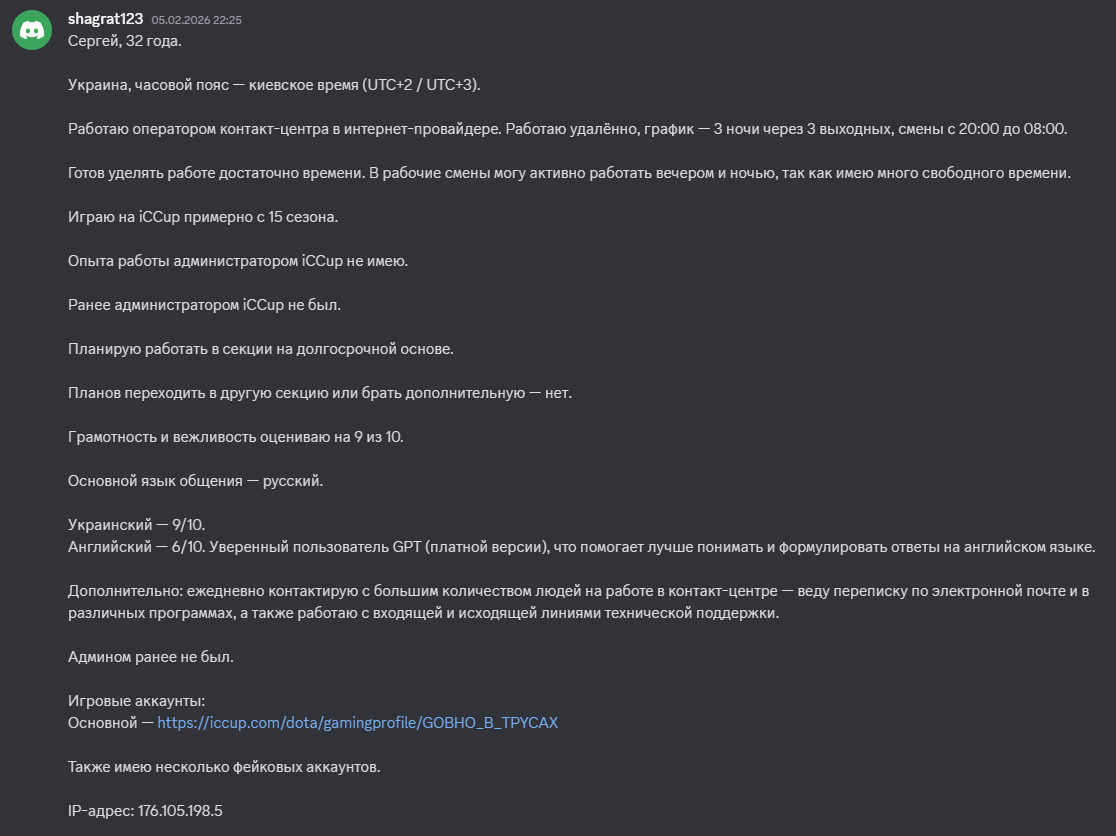Open shagrat123 user profile from username
This screenshot has height=836, width=1116.
pyautogui.click(x=105, y=19)
